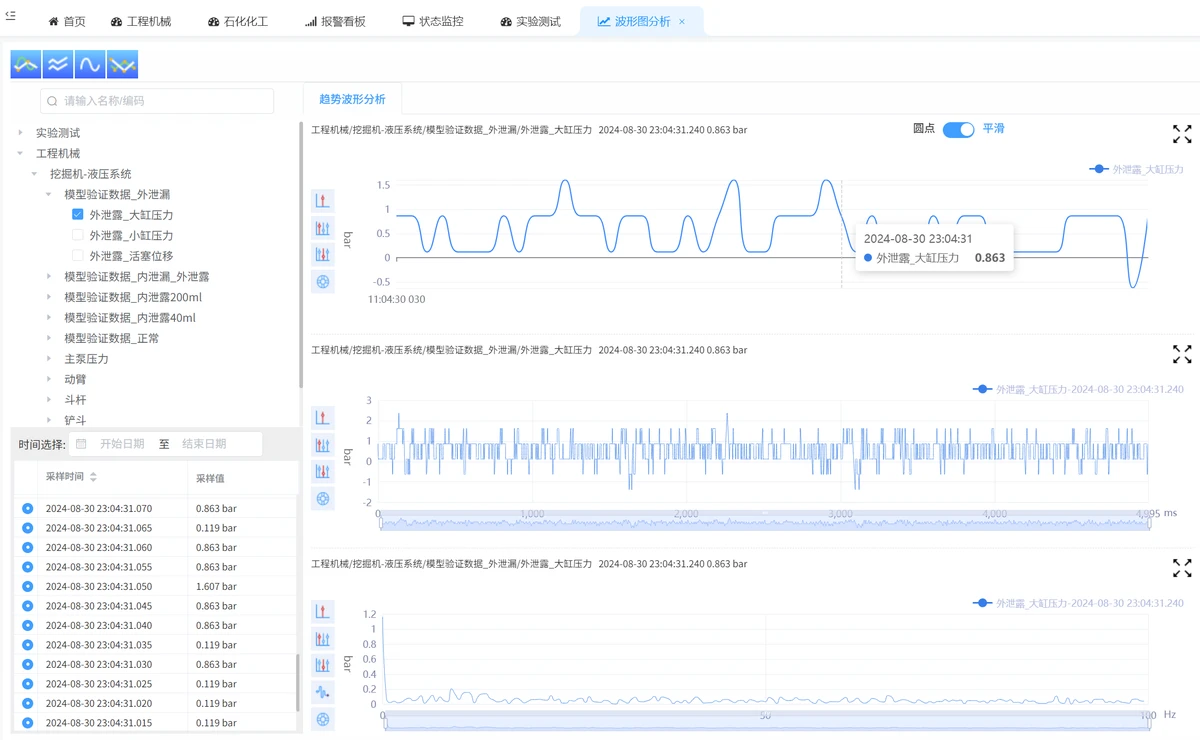Image resolution: width=1200 pixels, height=740 pixels.
Task: Click the 请输入名称/编码 search input
Action: (157, 101)
